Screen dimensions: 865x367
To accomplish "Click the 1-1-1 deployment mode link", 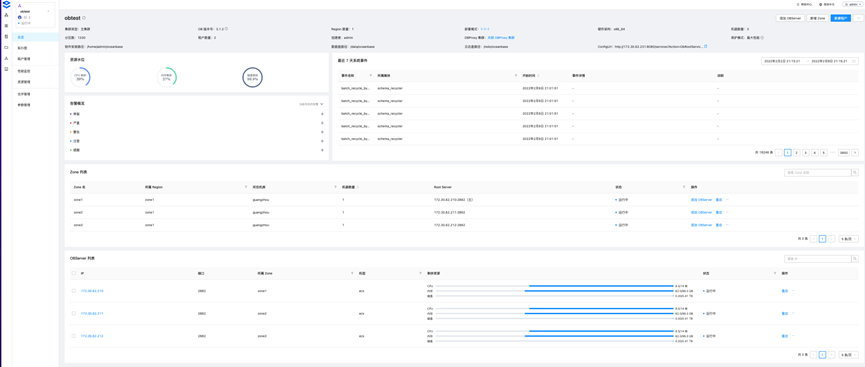I will [x=484, y=28].
